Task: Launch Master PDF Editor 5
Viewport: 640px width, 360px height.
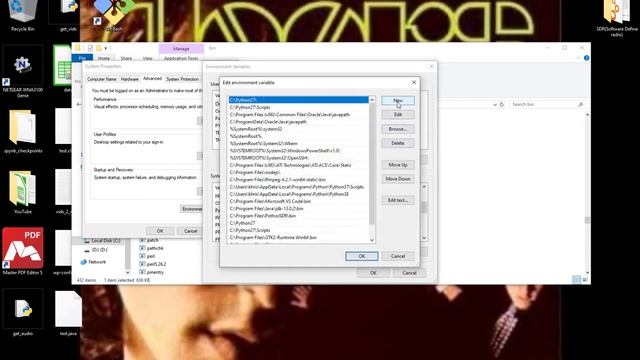Action: 22,250
